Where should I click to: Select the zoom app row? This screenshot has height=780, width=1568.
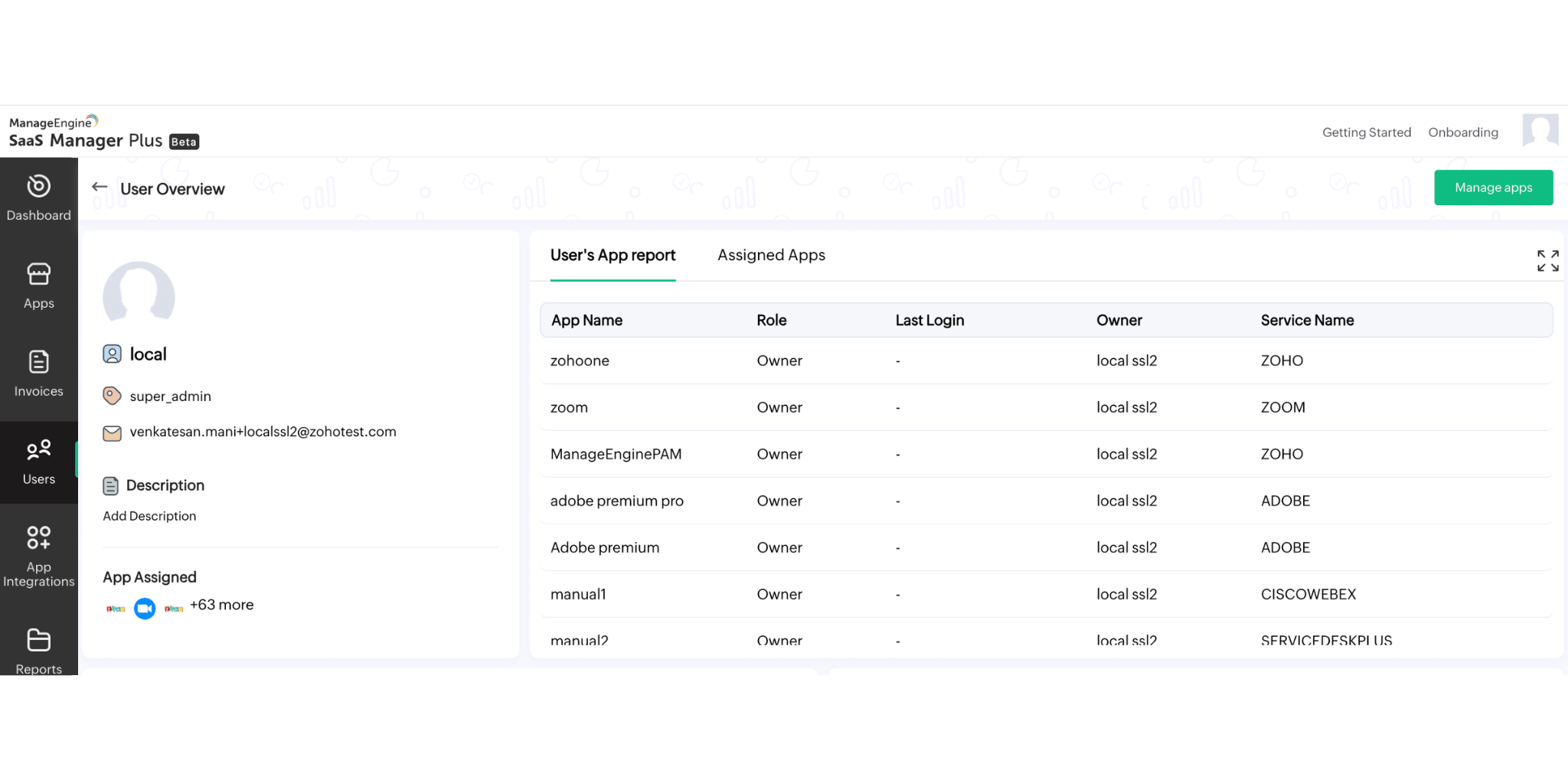pyautogui.click(x=1047, y=407)
